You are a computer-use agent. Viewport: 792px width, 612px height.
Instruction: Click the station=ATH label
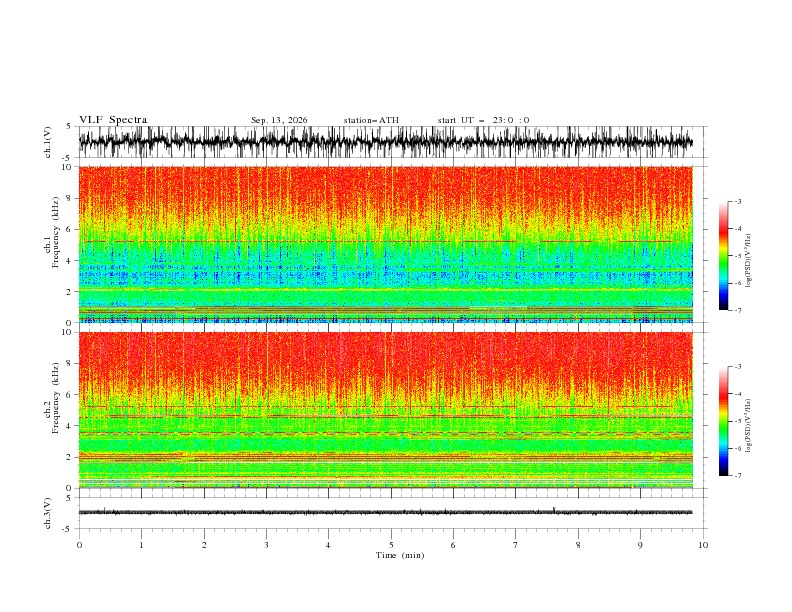[x=371, y=120]
